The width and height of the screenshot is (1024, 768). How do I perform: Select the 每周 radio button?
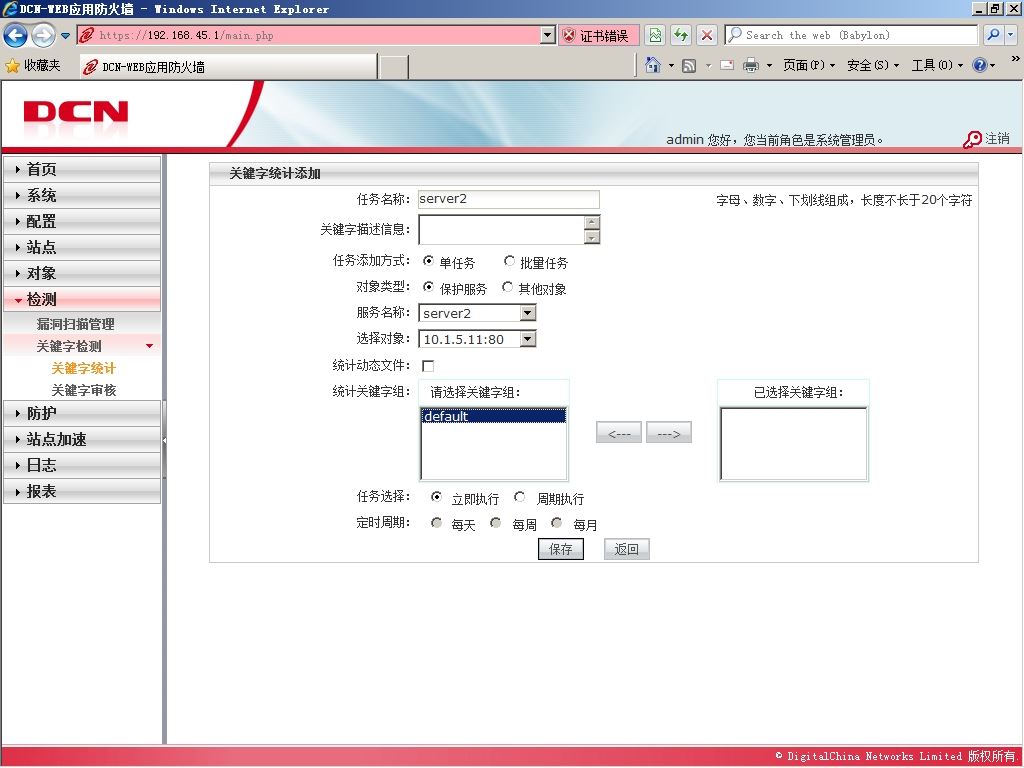496,523
